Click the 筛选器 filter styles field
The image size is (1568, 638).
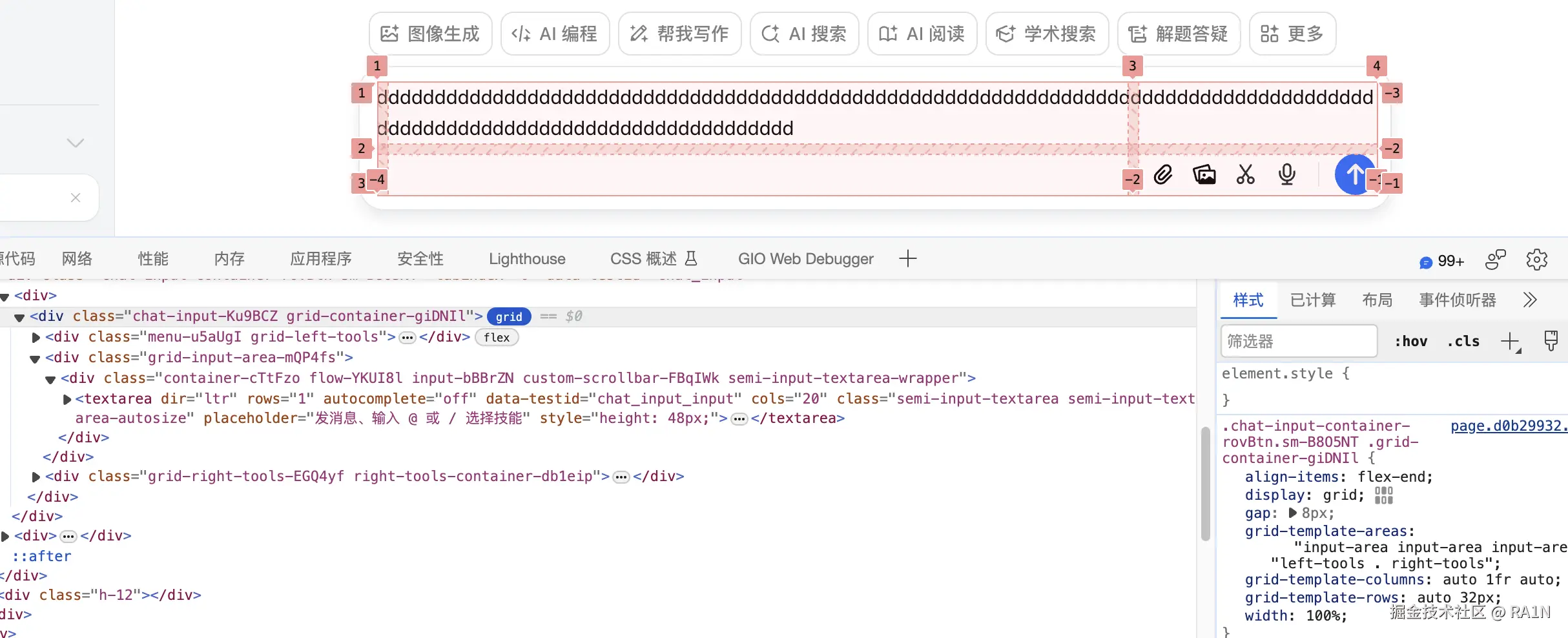pyautogui.click(x=1299, y=341)
